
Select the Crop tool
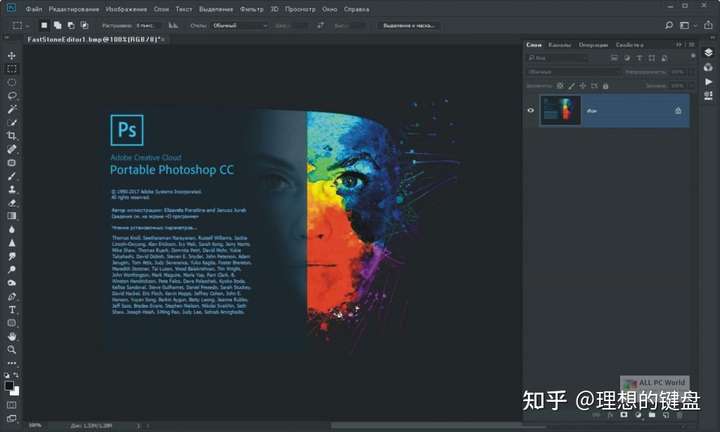(x=12, y=135)
